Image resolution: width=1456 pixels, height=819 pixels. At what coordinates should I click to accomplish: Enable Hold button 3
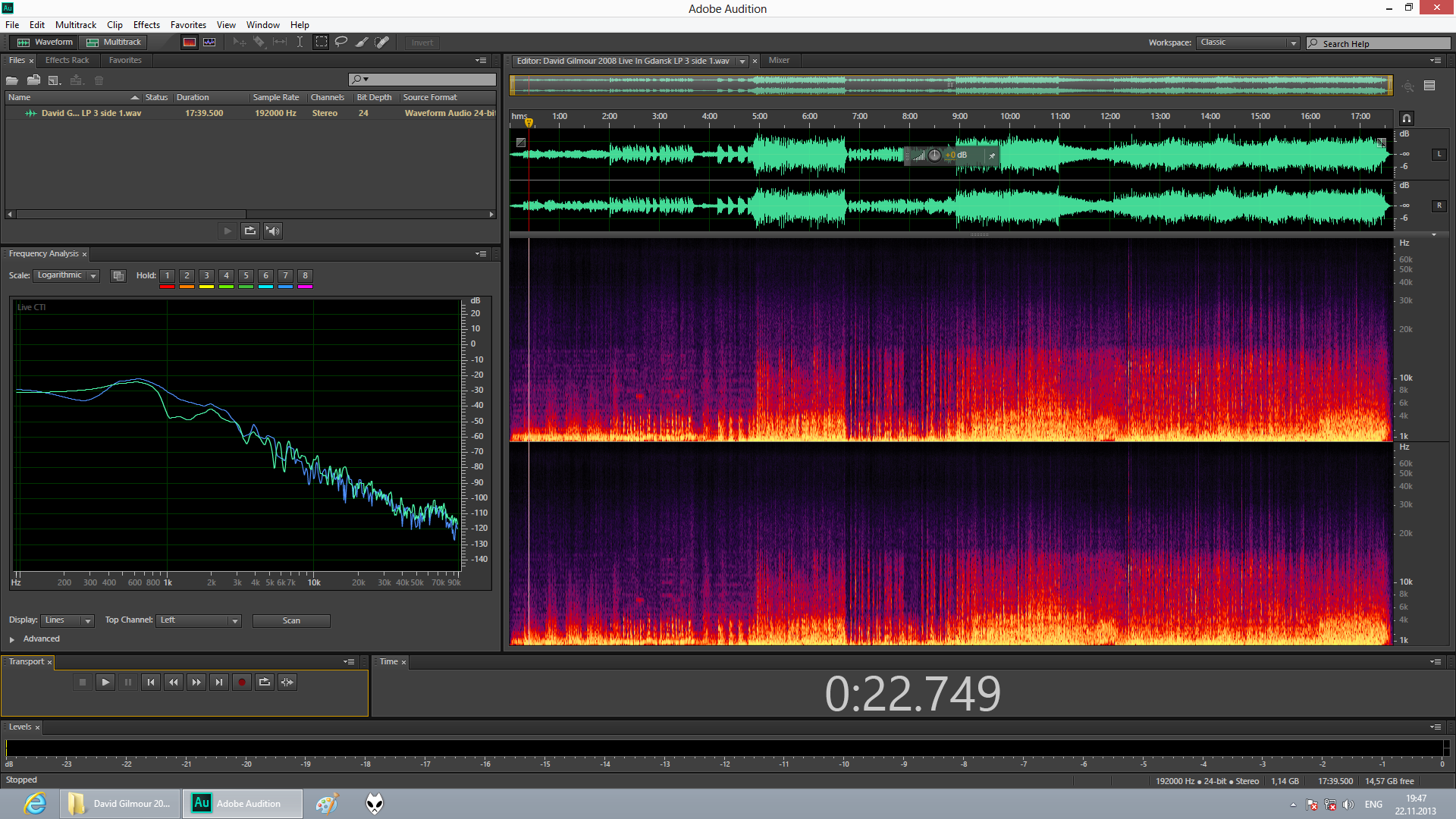tap(207, 276)
